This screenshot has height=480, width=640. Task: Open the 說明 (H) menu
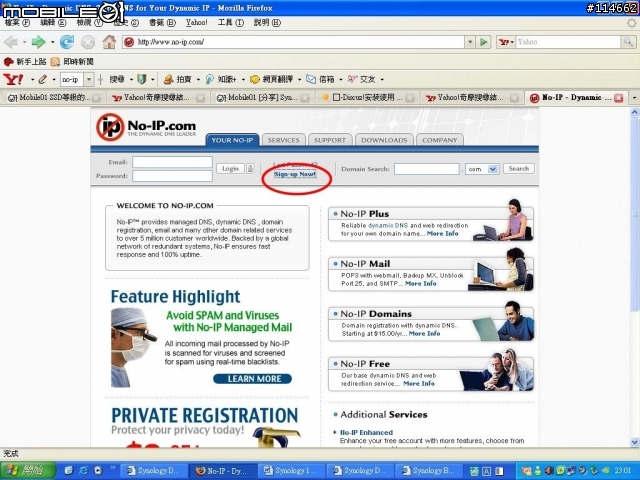[x=267, y=23]
